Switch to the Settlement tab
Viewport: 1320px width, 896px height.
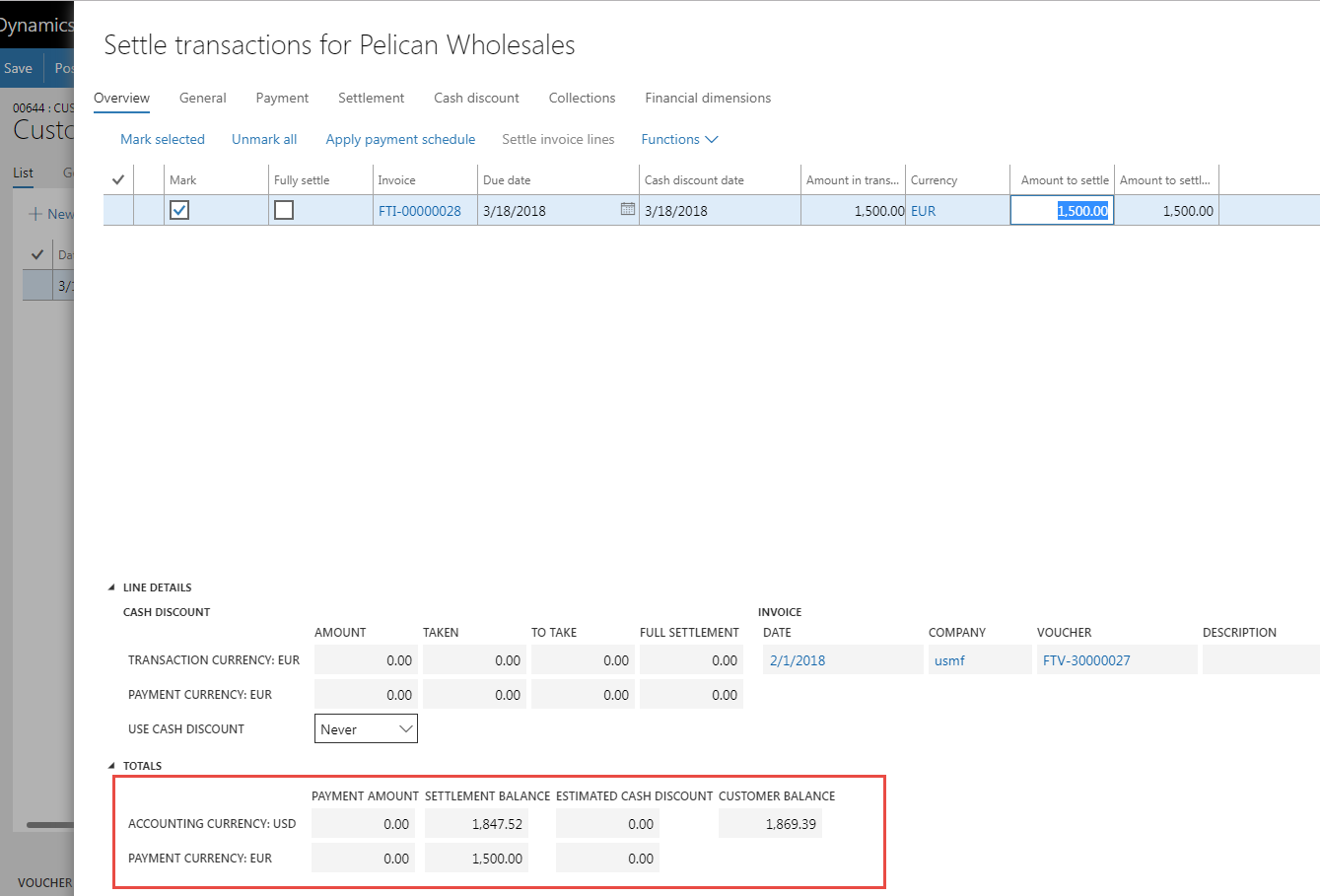371,98
